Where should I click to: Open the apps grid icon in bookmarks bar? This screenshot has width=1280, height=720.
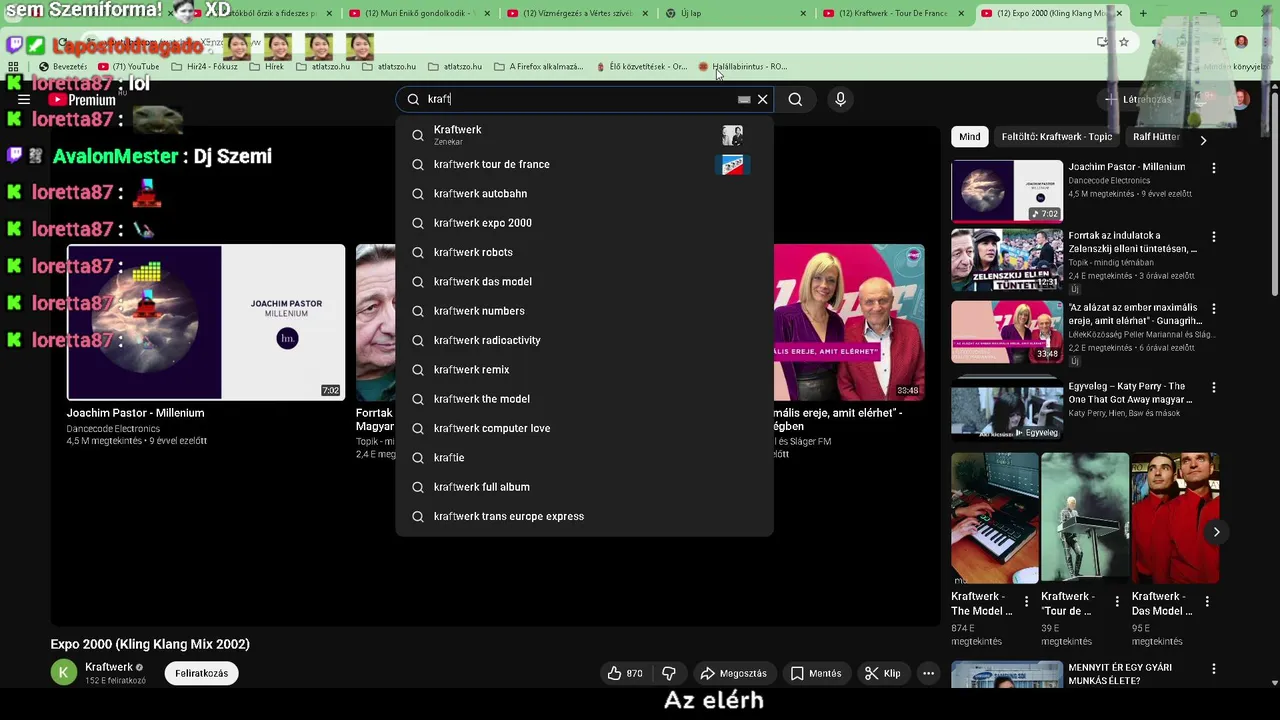13,67
